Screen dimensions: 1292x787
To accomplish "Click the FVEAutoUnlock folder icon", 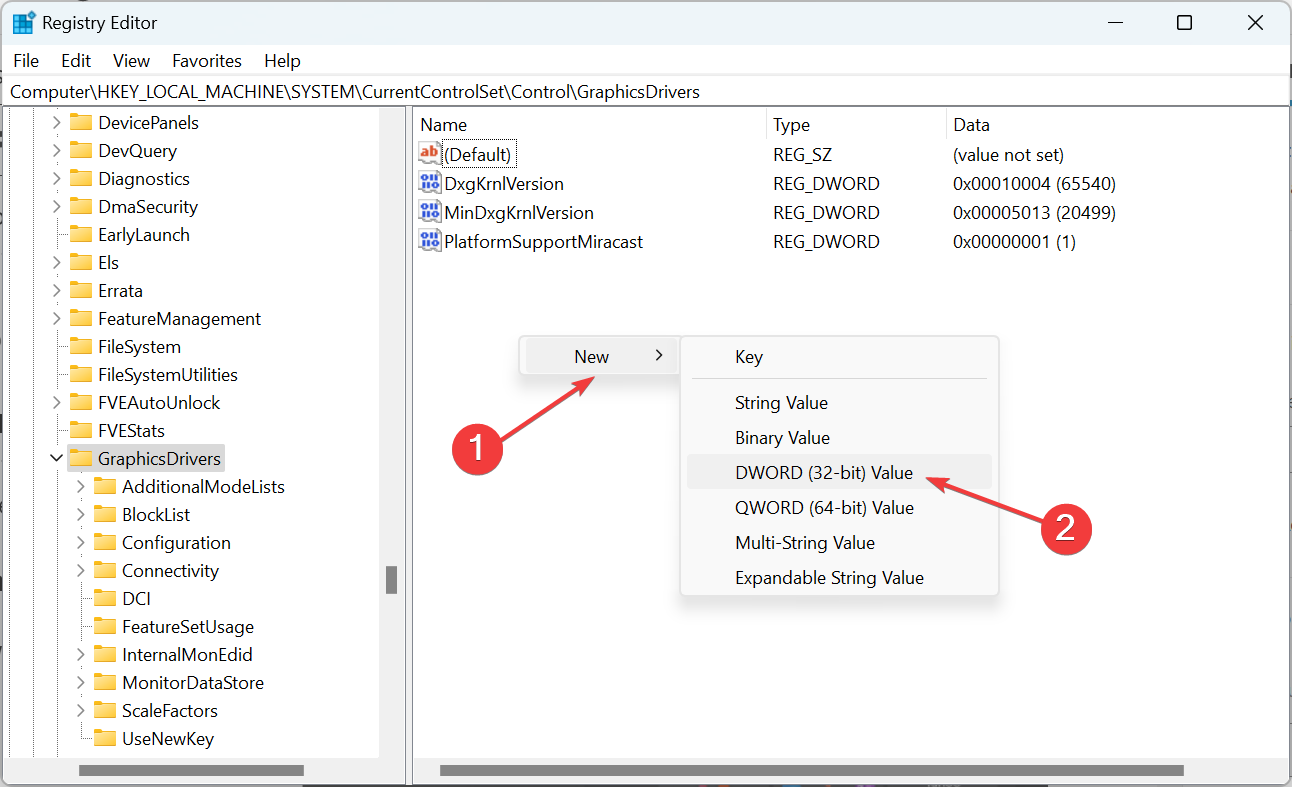I will [81, 402].
